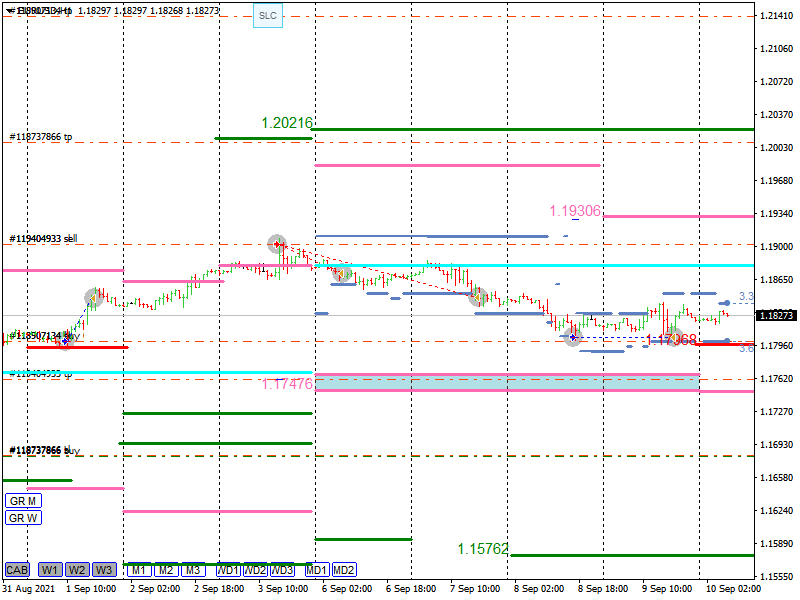Select the blue buy marker near 8 Sep 02:00
The width and height of the screenshot is (800, 600).
point(572,336)
